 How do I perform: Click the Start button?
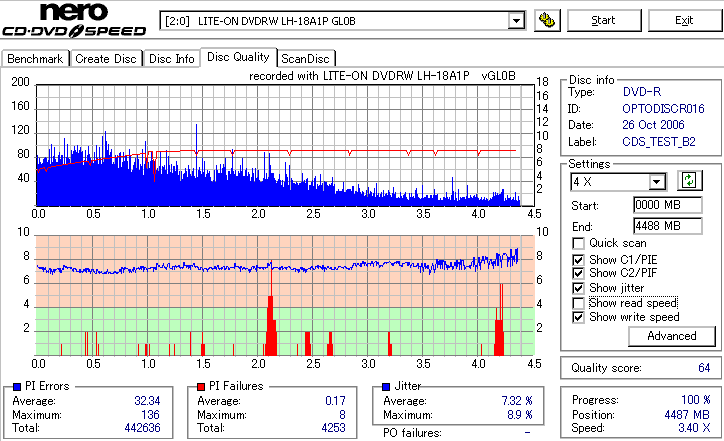(x=603, y=21)
